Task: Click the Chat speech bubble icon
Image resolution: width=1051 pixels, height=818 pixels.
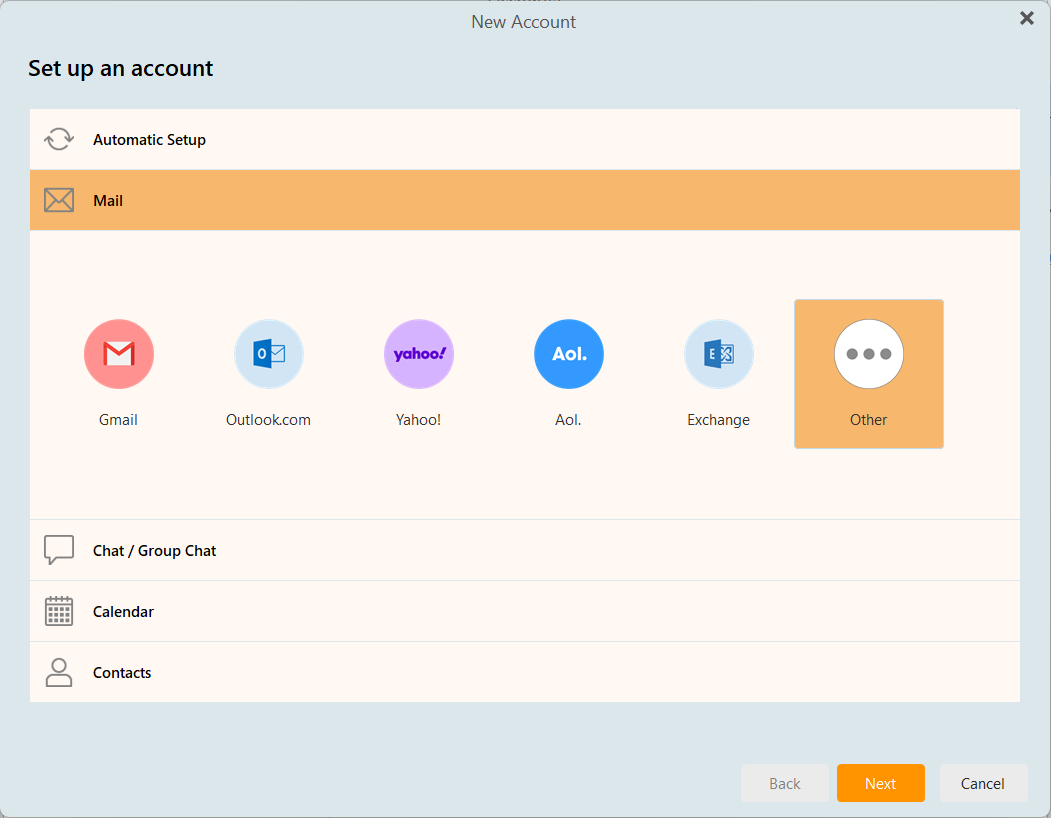Action: click(59, 550)
